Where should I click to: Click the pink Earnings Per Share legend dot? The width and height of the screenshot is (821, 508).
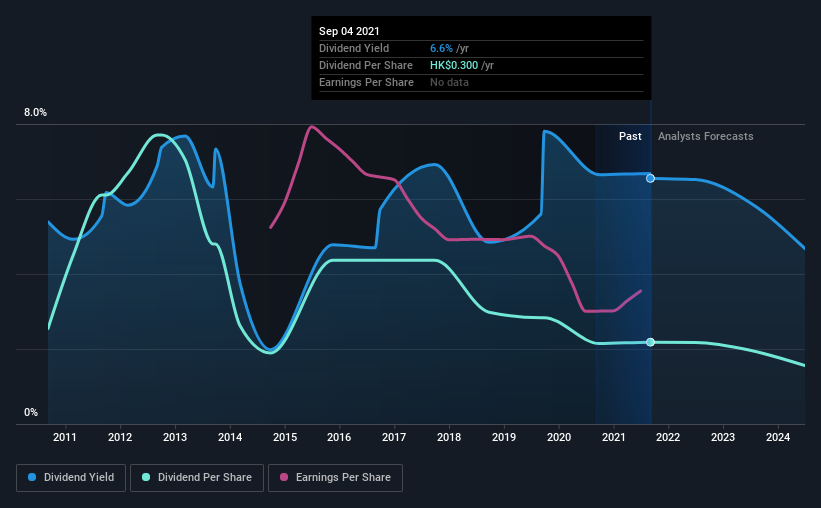[x=284, y=477]
